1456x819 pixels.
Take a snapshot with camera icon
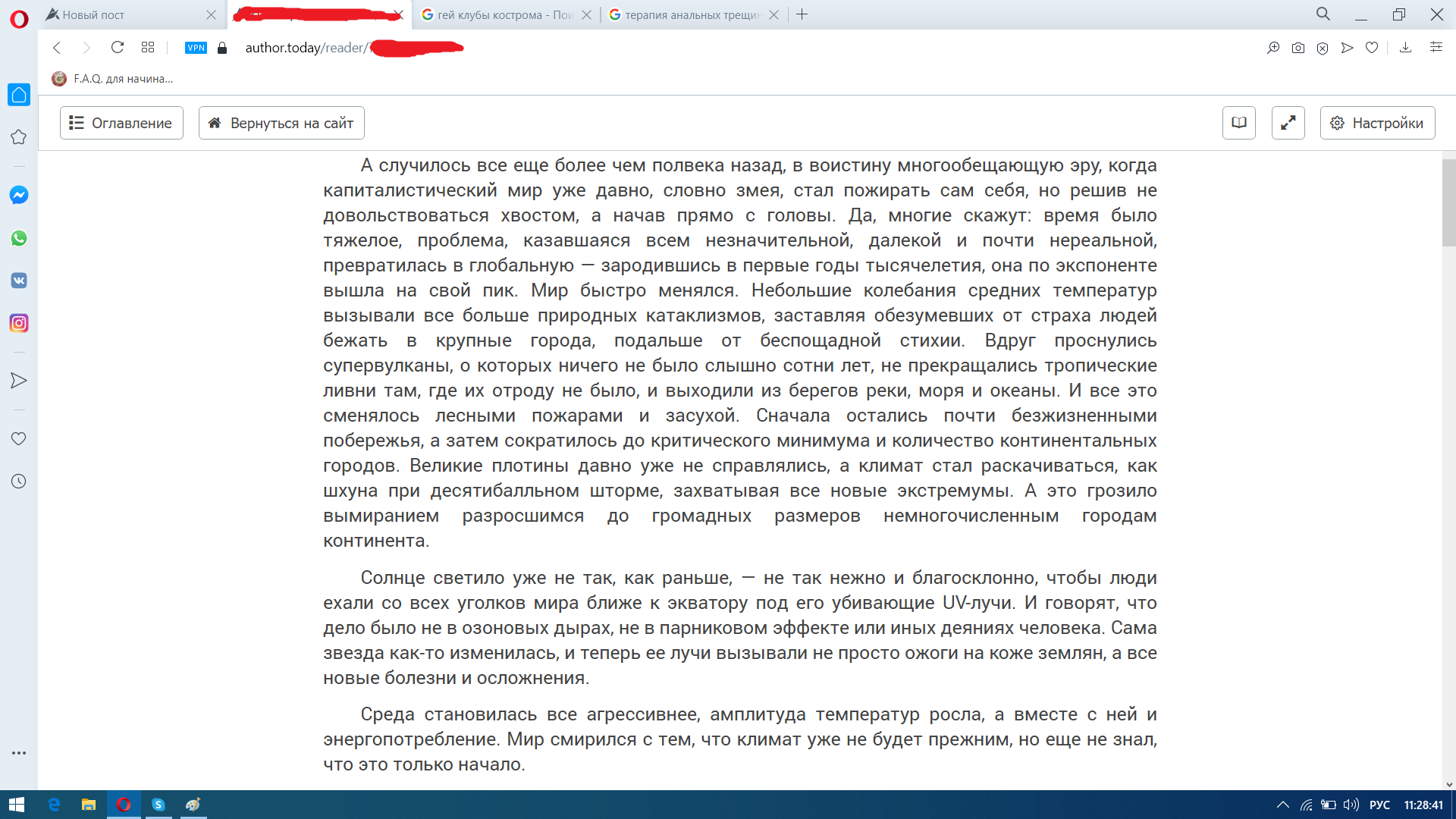1298,48
